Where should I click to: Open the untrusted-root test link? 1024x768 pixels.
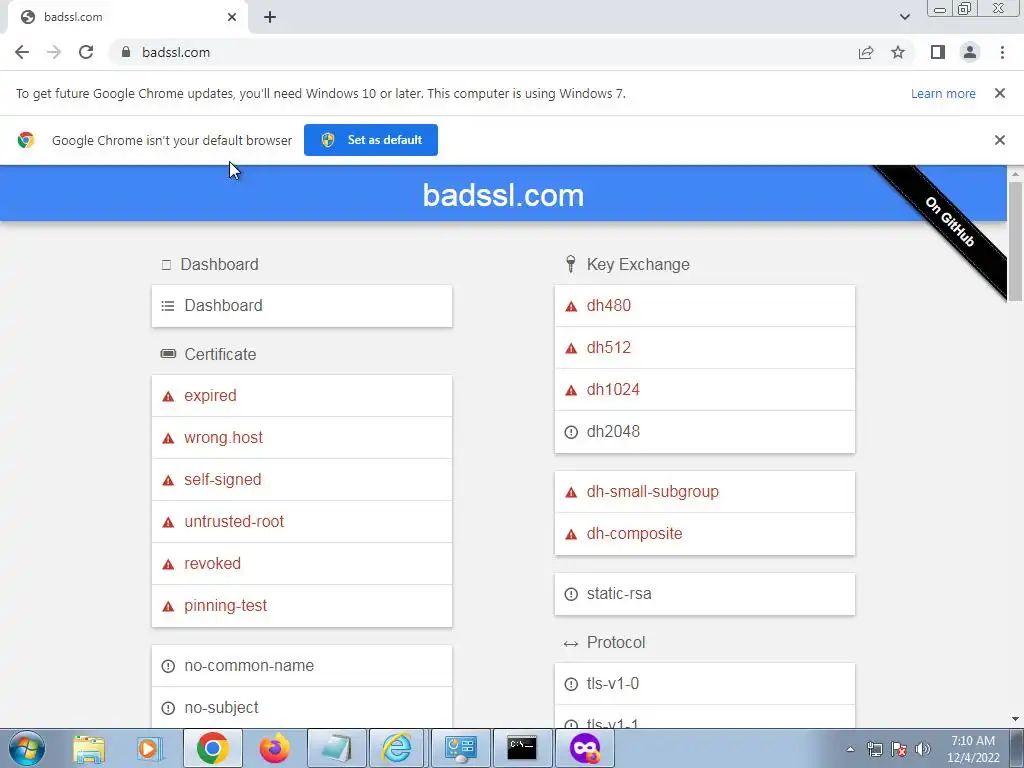coord(302,522)
